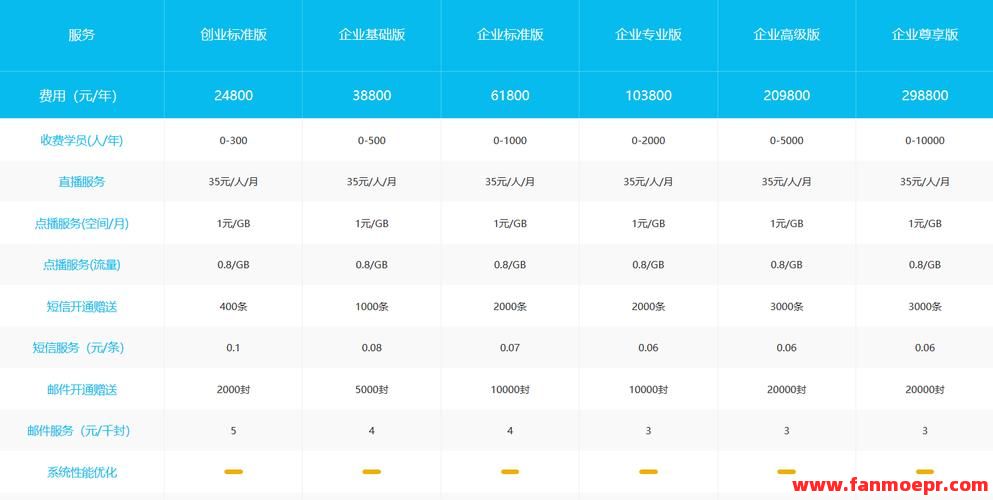Open the 短信开通赠送 row label
This screenshot has height=500, width=993.
[x=82, y=306]
